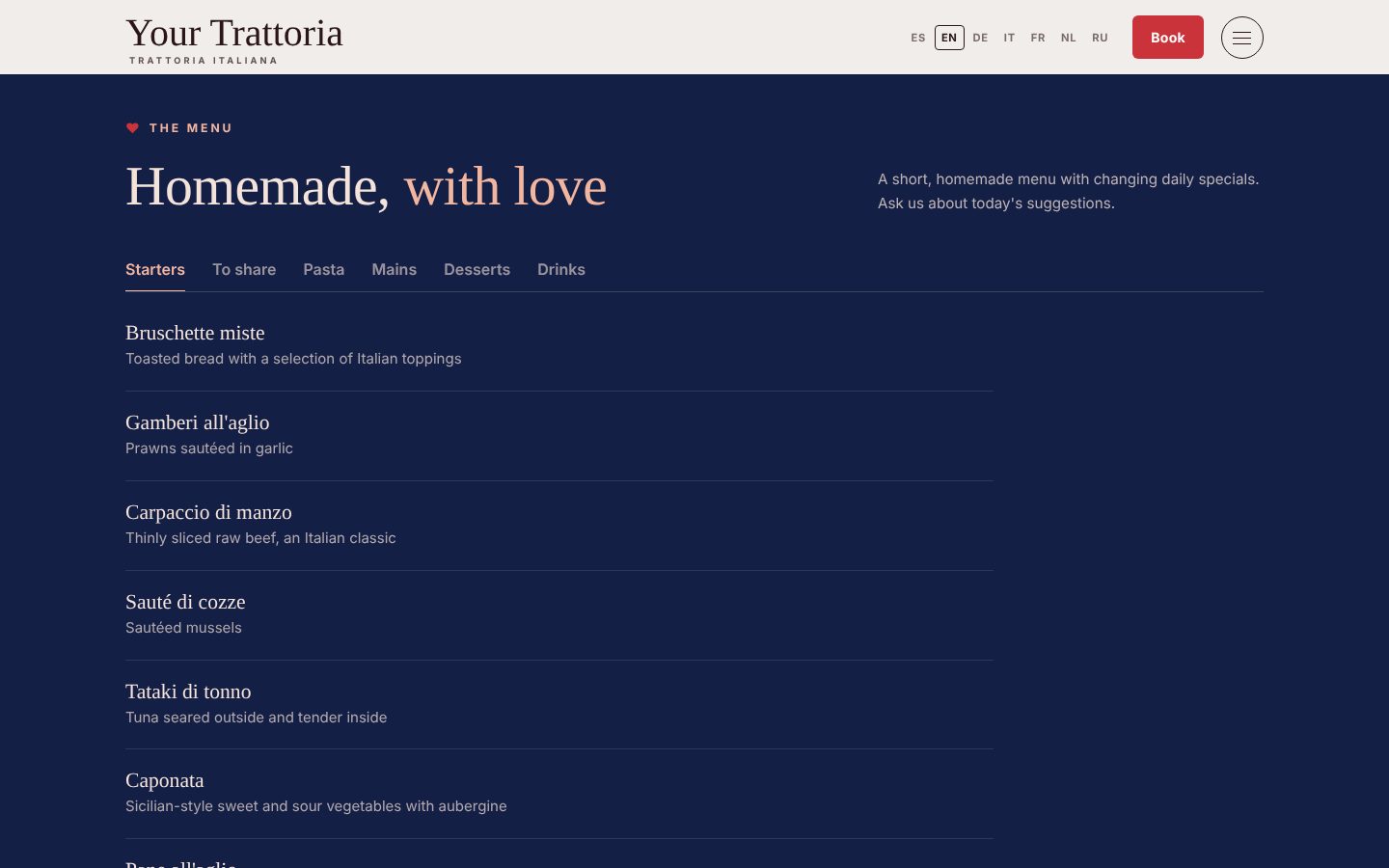Click the Bruschette miste dish name

pyautogui.click(x=195, y=333)
